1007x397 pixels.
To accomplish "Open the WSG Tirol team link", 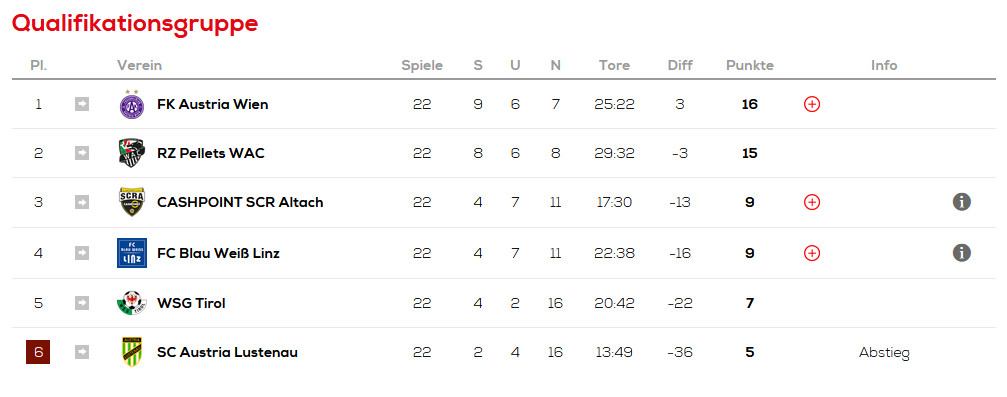I will pos(191,303).
